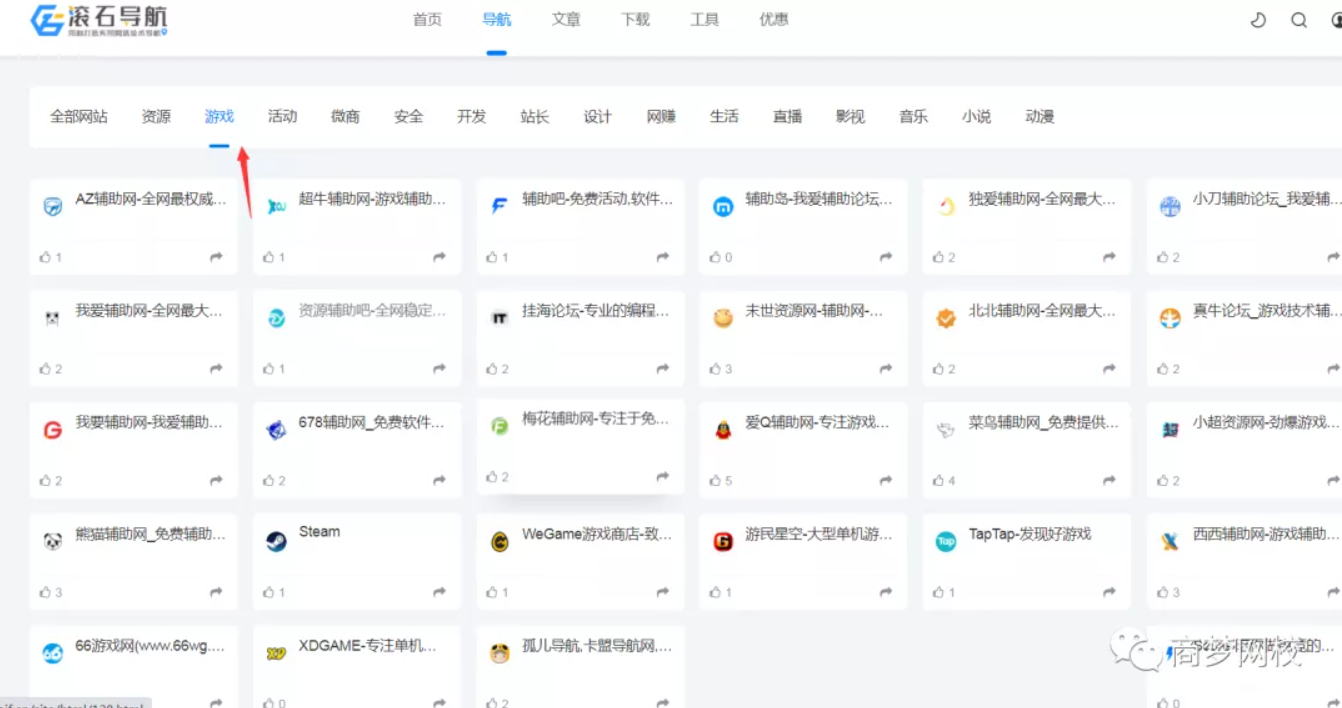Like the 辅助吧 card thumbs-up

492,257
